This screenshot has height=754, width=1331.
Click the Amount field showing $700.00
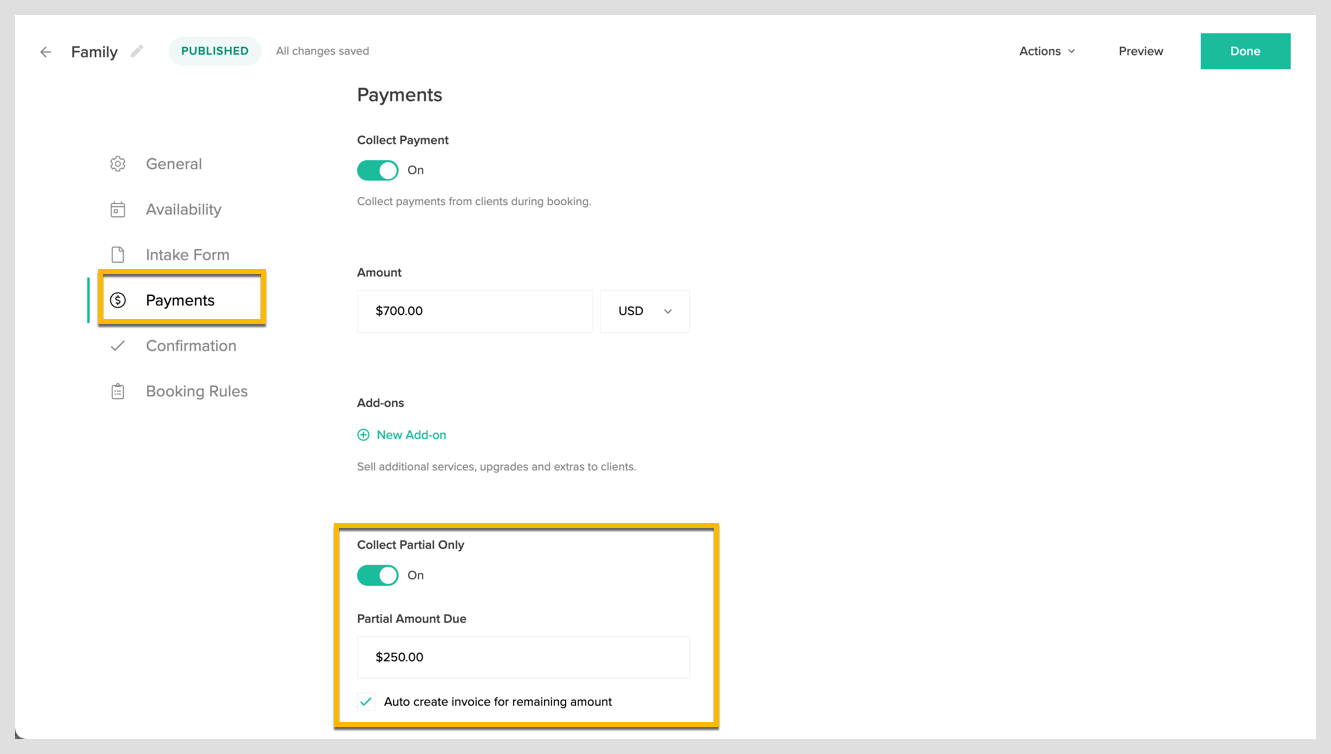pyautogui.click(x=475, y=311)
